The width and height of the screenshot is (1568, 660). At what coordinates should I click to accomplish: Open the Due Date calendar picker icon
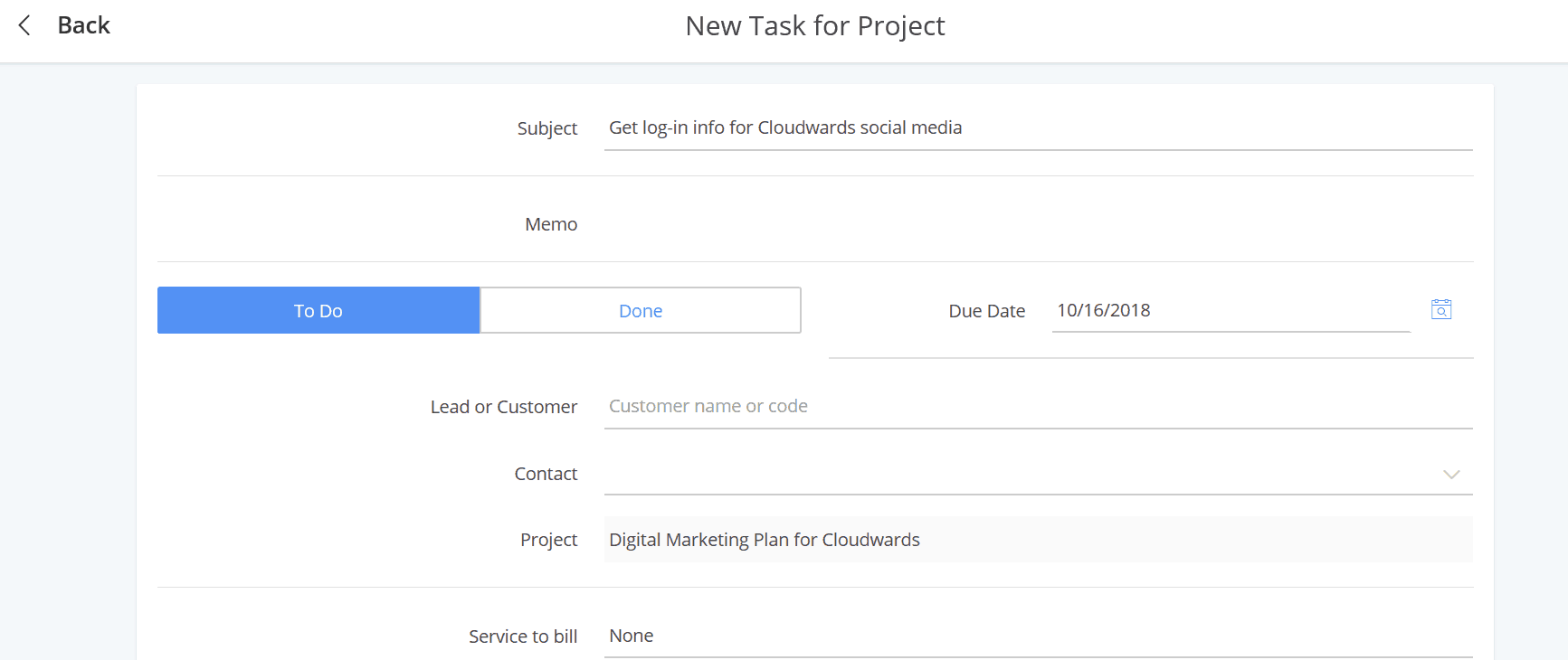tap(1441, 309)
